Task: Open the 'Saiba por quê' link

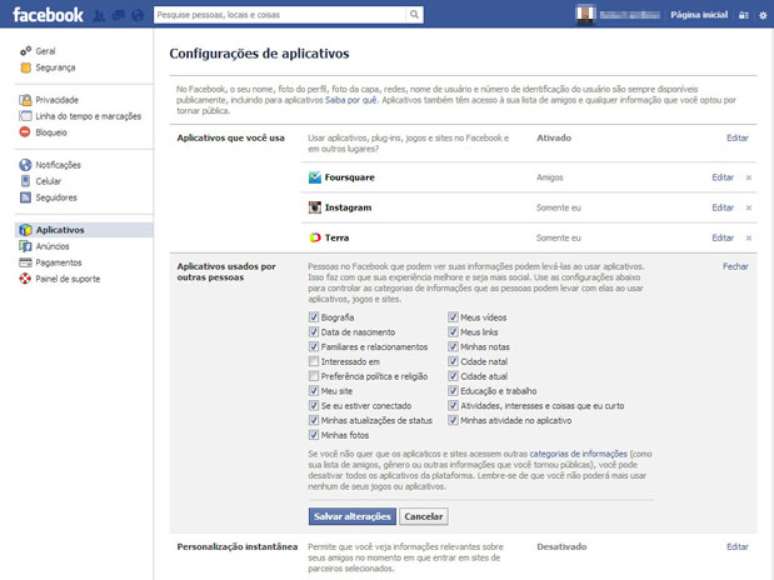Action: 350,100
